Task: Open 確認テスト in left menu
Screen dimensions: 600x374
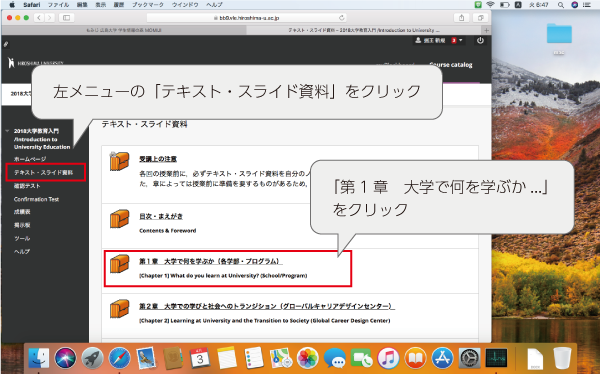Action: point(27,186)
